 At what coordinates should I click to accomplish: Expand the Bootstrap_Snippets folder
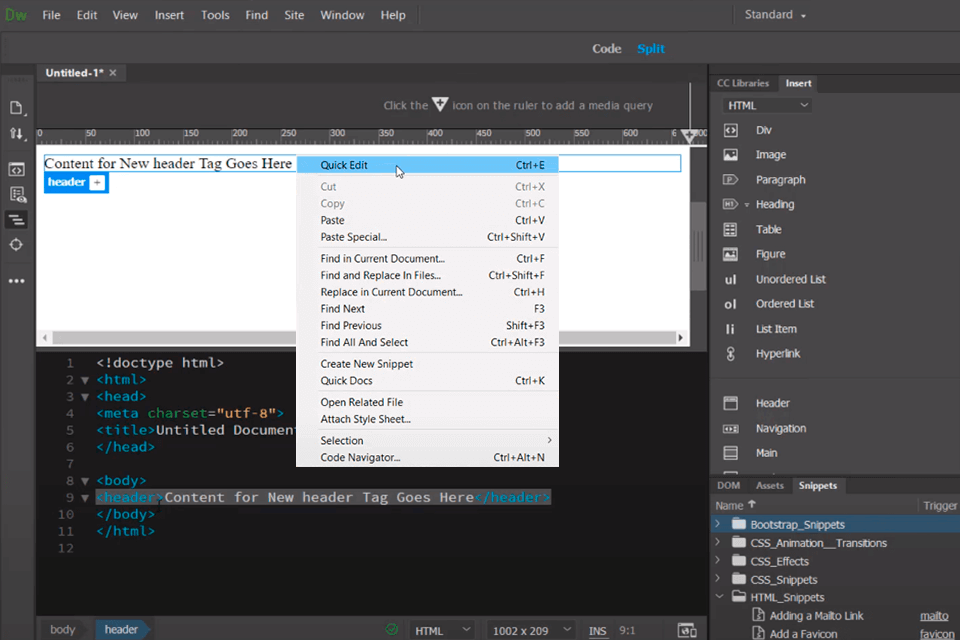(x=718, y=524)
